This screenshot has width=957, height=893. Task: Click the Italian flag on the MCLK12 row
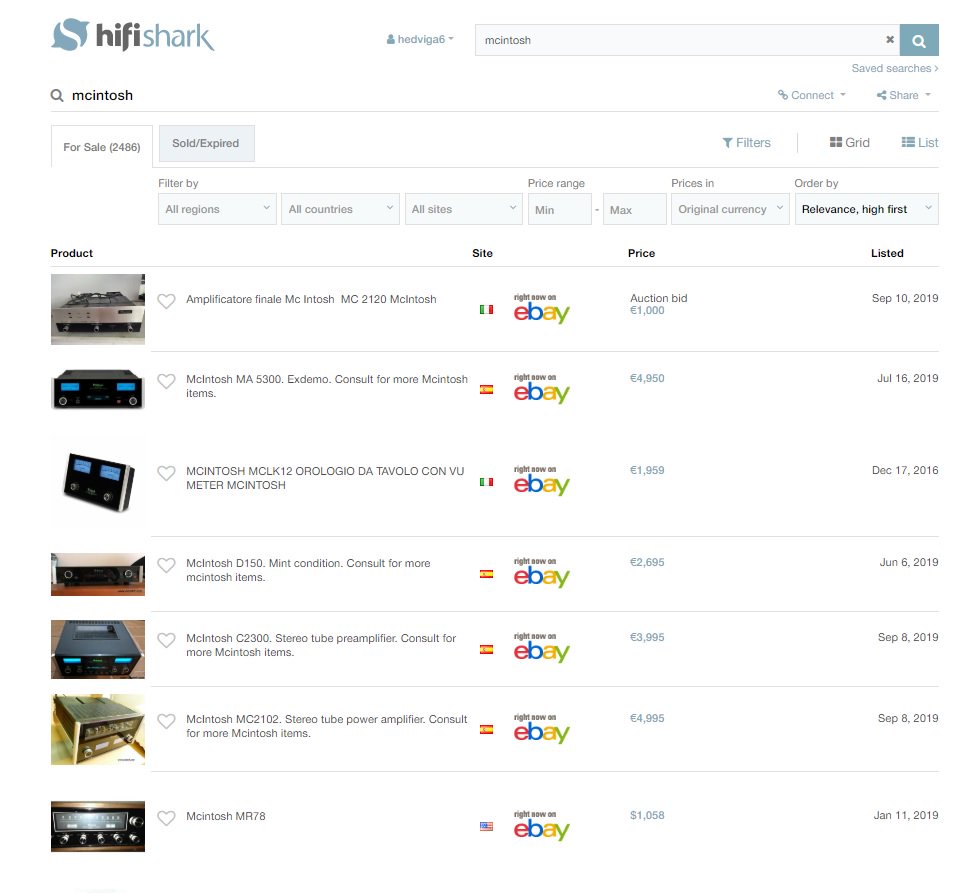point(486,482)
